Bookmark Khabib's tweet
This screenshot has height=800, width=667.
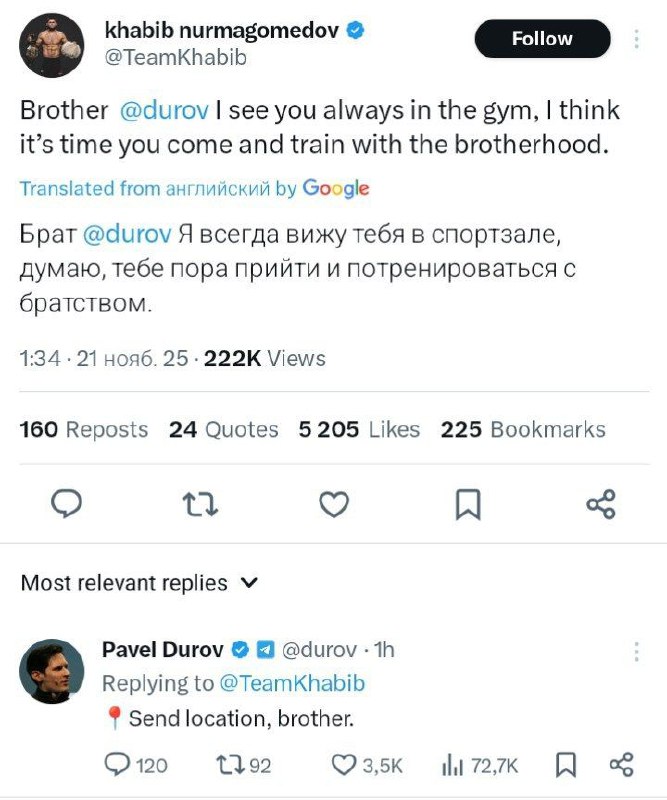[468, 505]
